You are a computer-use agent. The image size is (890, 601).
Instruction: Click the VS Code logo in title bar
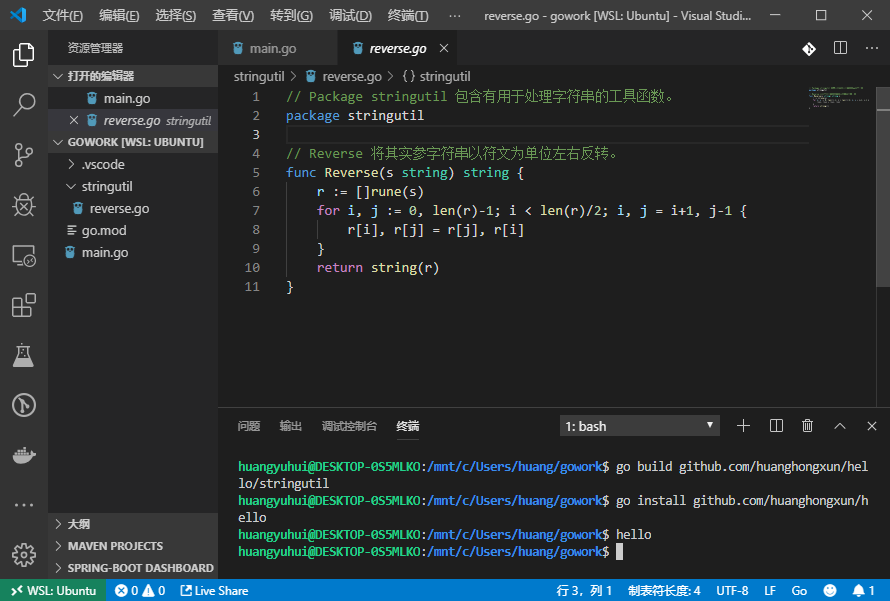coord(18,15)
